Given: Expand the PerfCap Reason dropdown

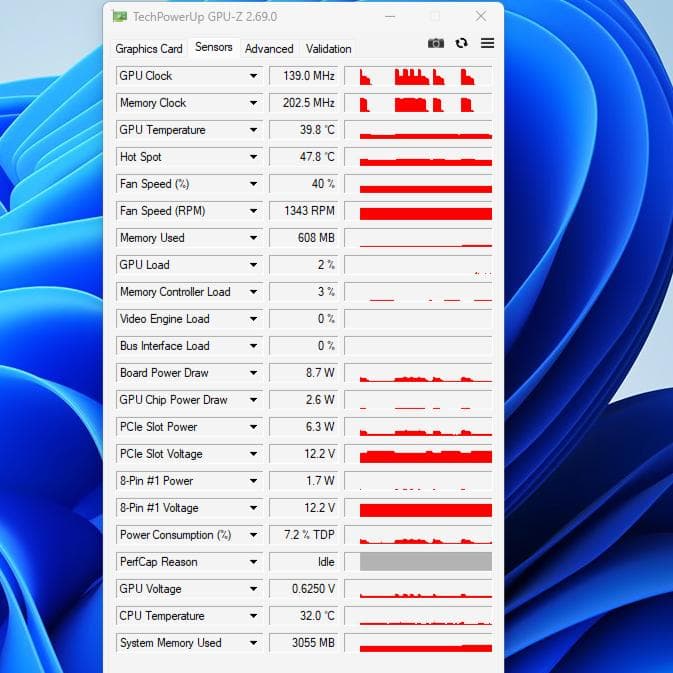Looking at the screenshot, I should click(x=254, y=563).
